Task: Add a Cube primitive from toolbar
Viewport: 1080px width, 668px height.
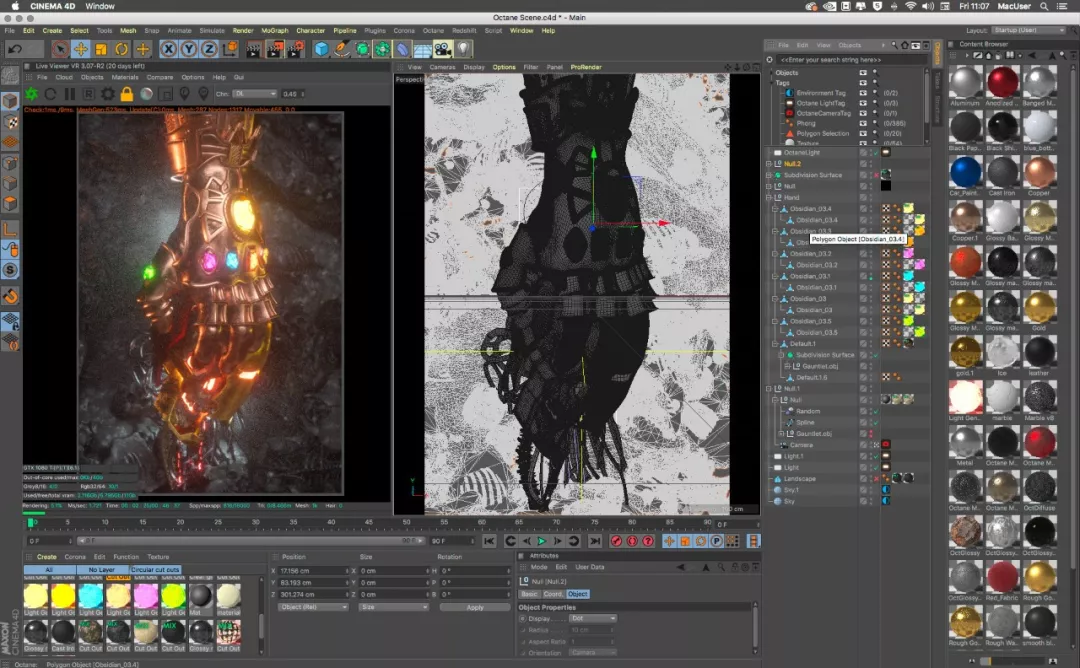Action: point(321,49)
